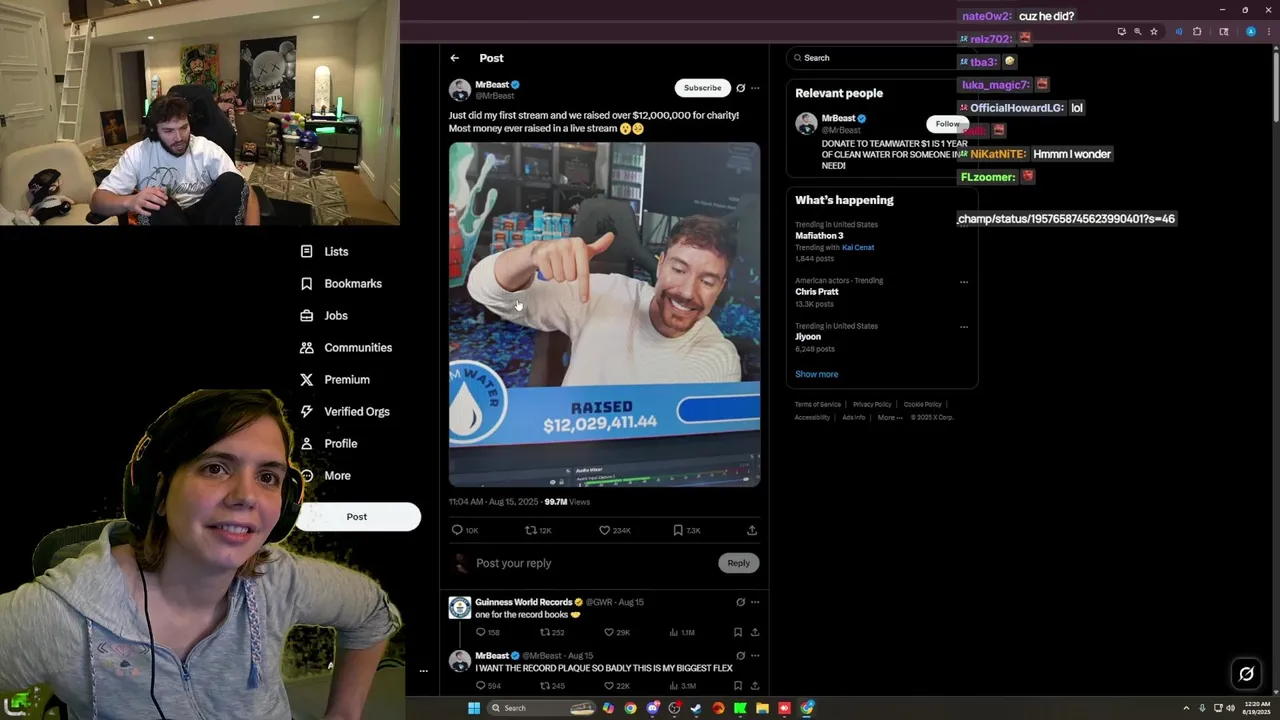Open Guinness World Records avatar
The image size is (1280, 720).
460,608
